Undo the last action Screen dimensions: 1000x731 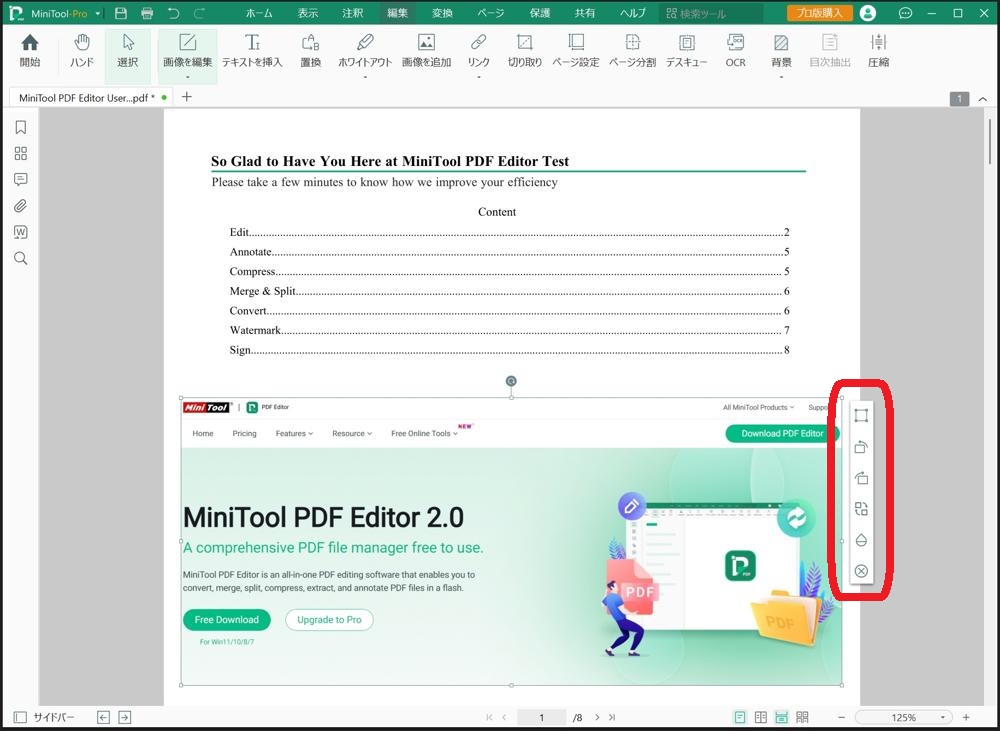[x=173, y=13]
